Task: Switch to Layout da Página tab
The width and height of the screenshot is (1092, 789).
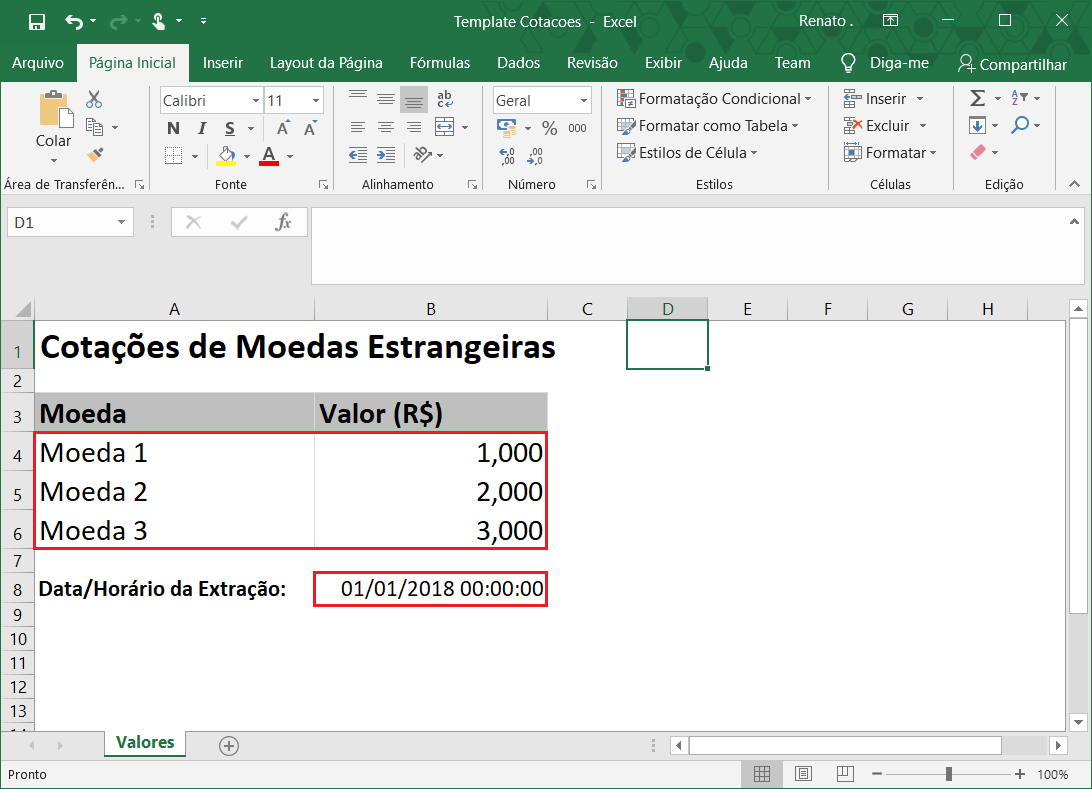Action: click(x=326, y=63)
